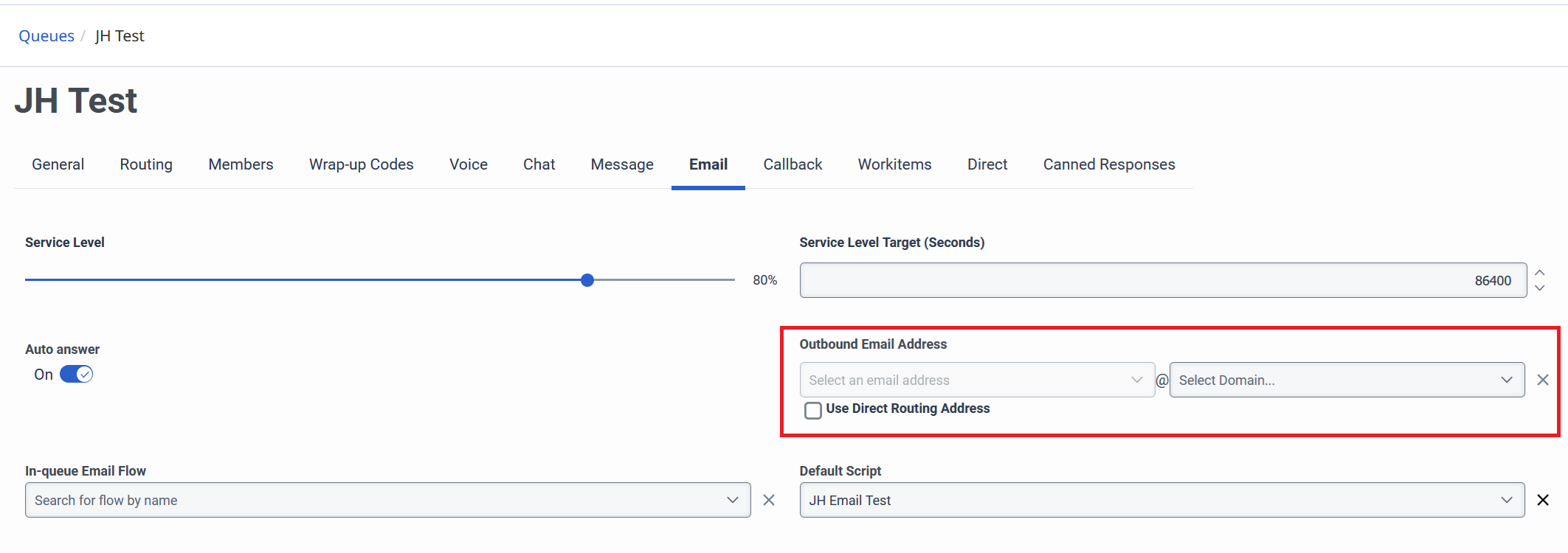1568x553 pixels.
Task: Open the Select an email address dropdown
Action: 977,380
